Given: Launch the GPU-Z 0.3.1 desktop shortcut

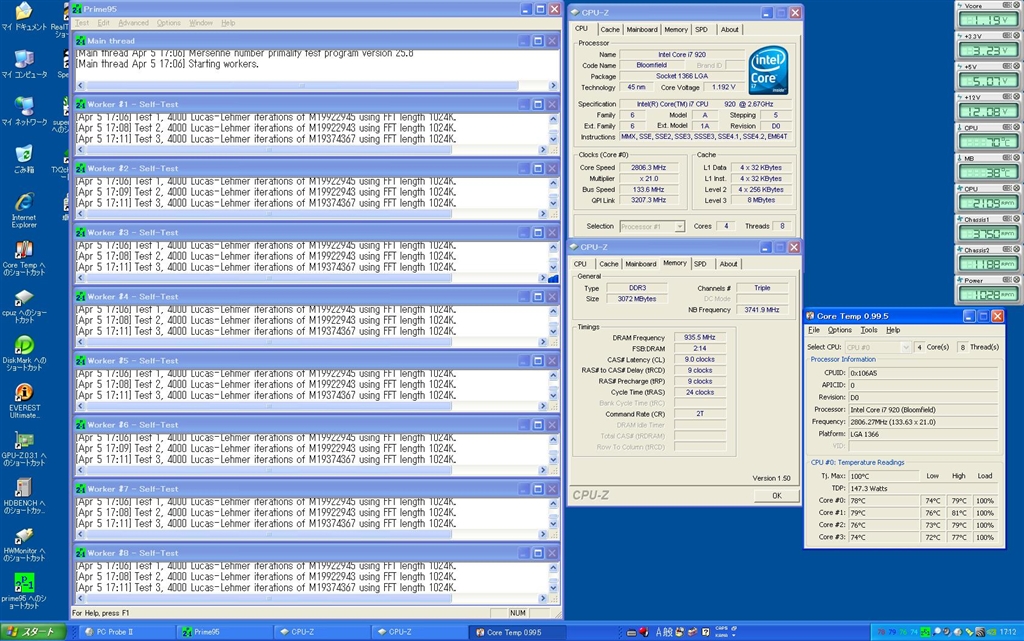Looking at the screenshot, I should [23, 441].
